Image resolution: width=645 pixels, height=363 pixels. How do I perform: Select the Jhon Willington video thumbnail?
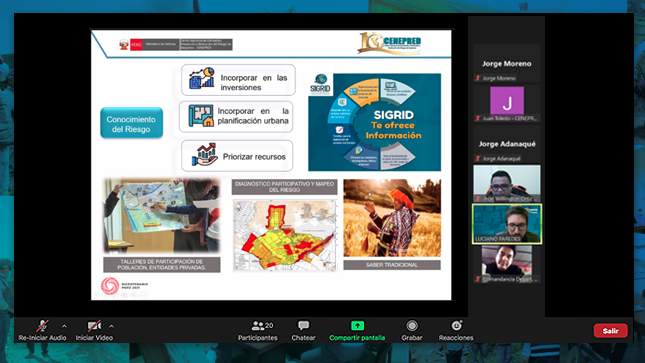[x=507, y=184]
